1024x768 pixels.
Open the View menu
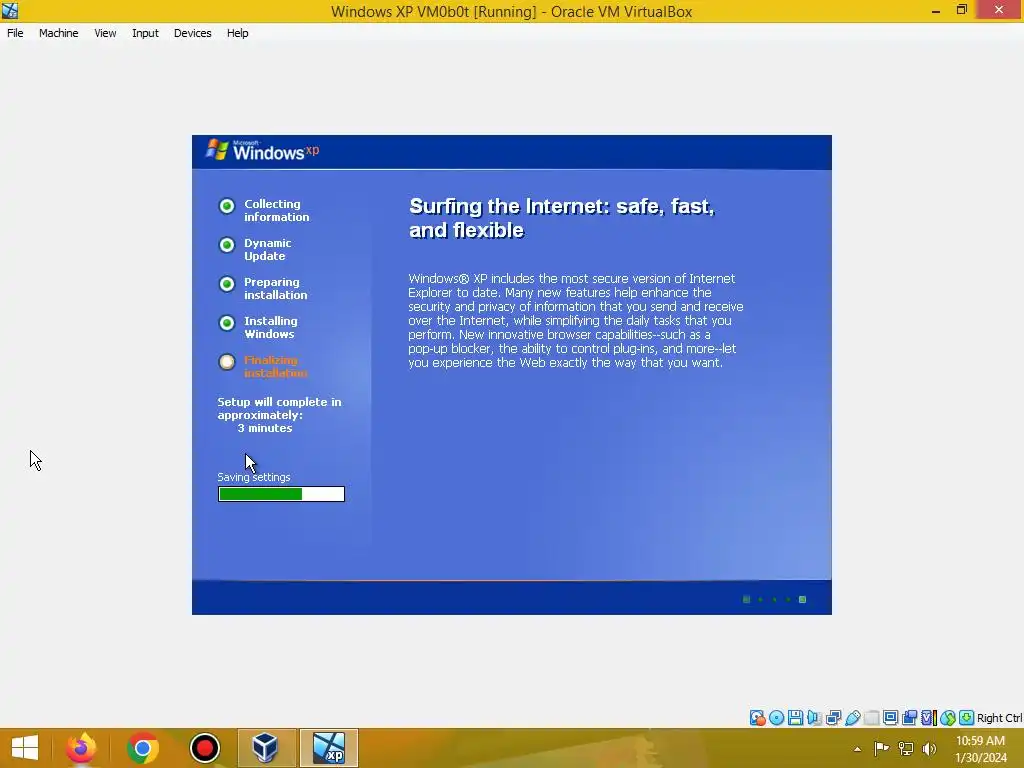105,33
